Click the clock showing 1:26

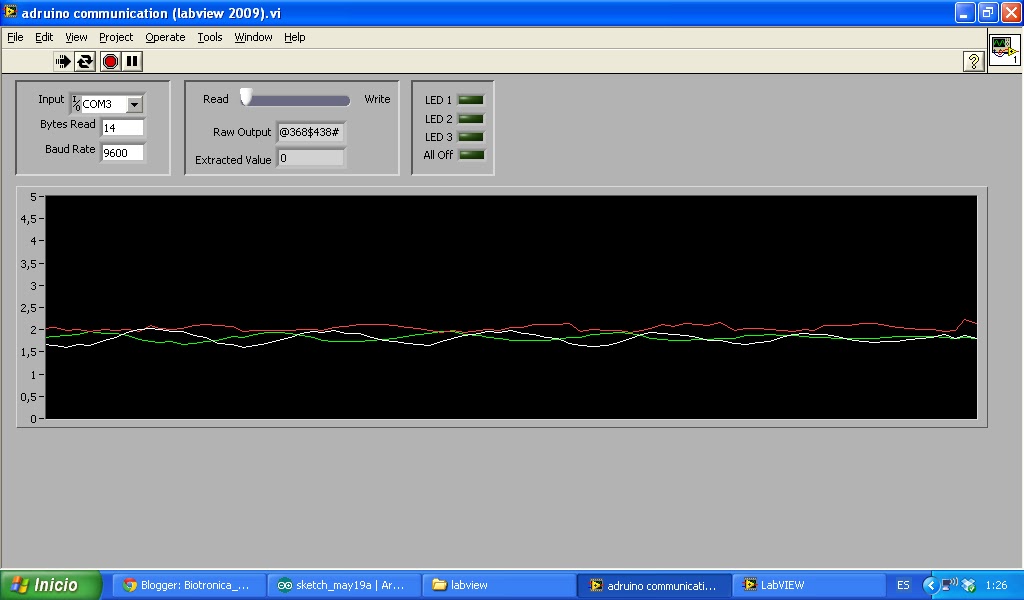(996, 585)
